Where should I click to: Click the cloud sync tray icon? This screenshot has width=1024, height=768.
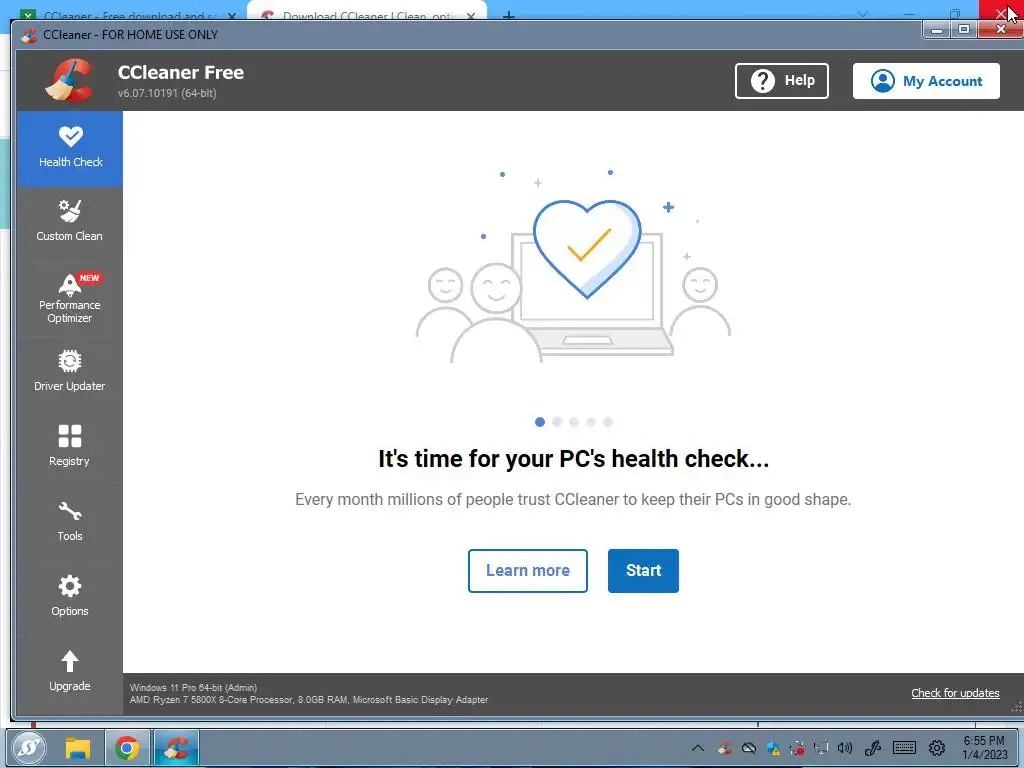pos(749,748)
